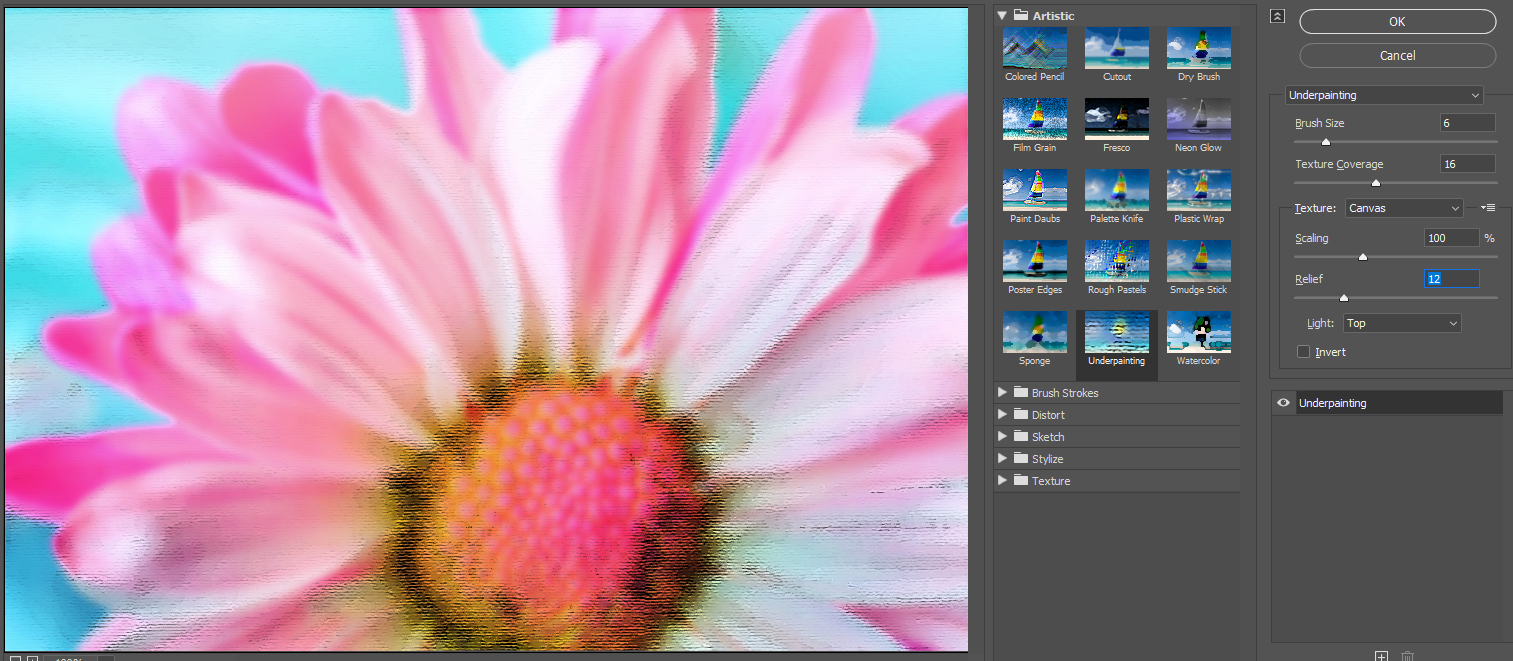Click the Scaling percentage field
The image size is (1513, 661).
pyautogui.click(x=1452, y=238)
